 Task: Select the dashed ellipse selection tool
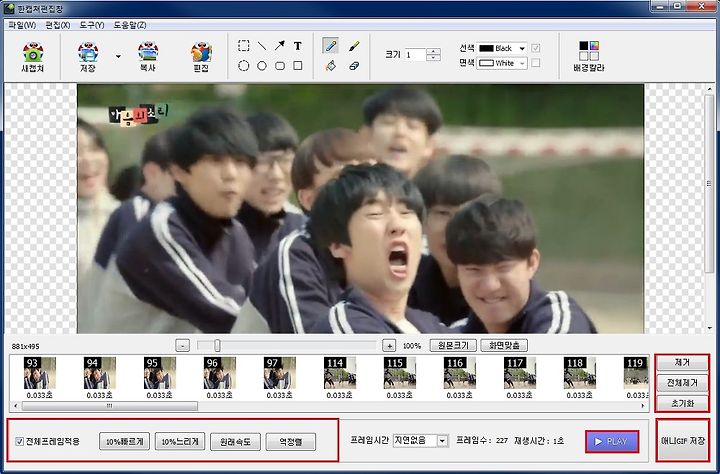pos(243,66)
